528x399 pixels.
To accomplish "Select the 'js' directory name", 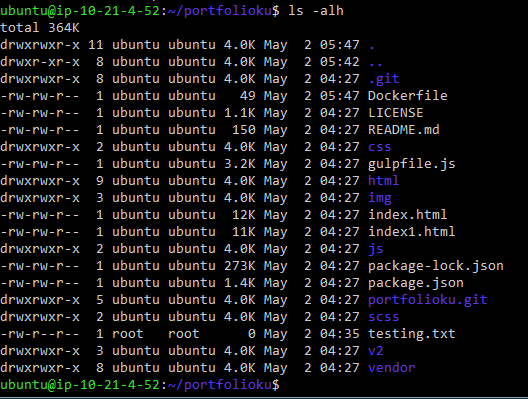I will [x=375, y=249].
